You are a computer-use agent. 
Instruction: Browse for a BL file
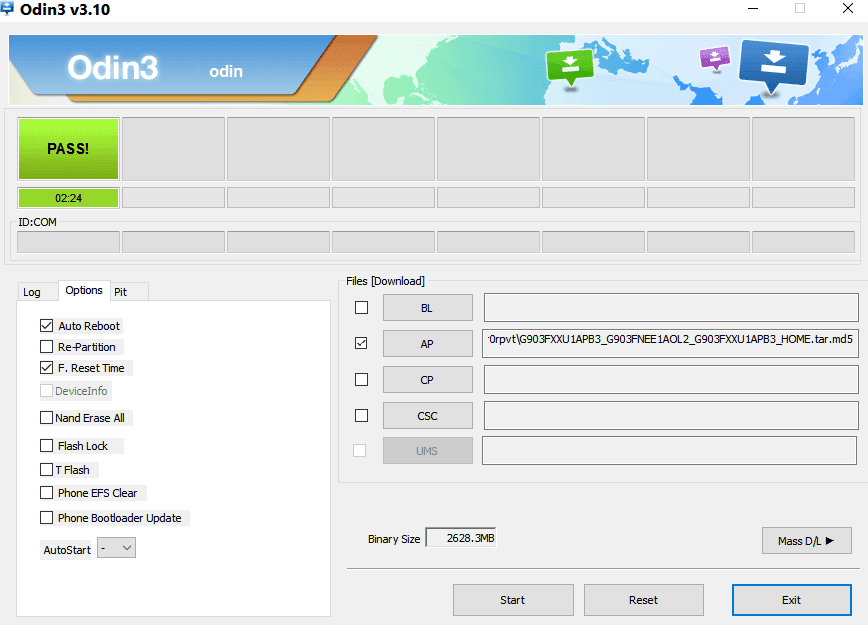[428, 308]
